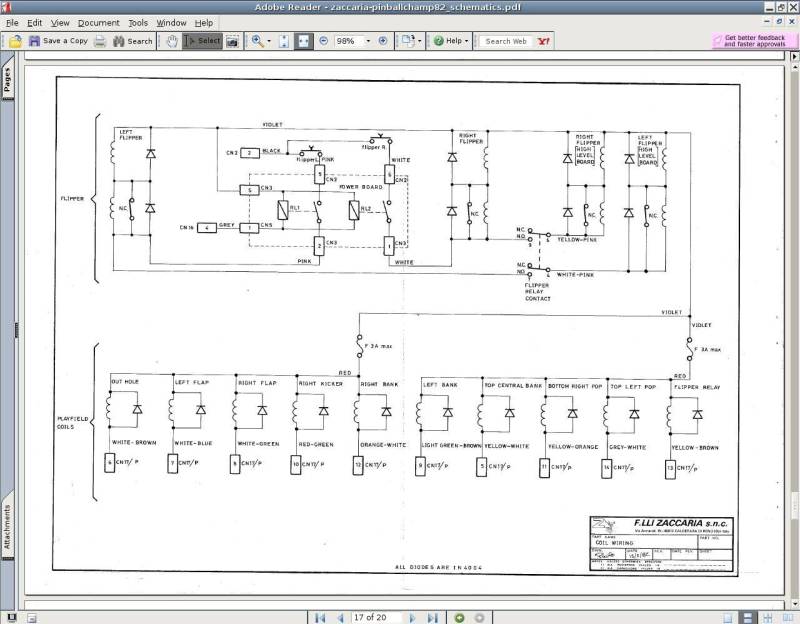
Task: Click the zoom out minus button
Action: point(325,41)
